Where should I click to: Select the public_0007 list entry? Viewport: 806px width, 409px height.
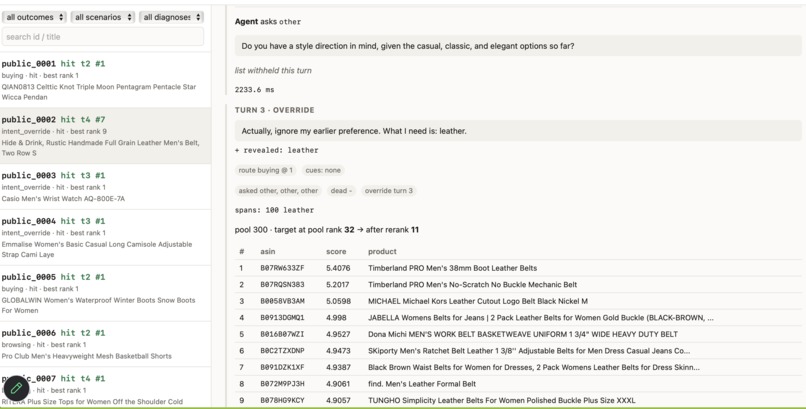click(x=105, y=389)
